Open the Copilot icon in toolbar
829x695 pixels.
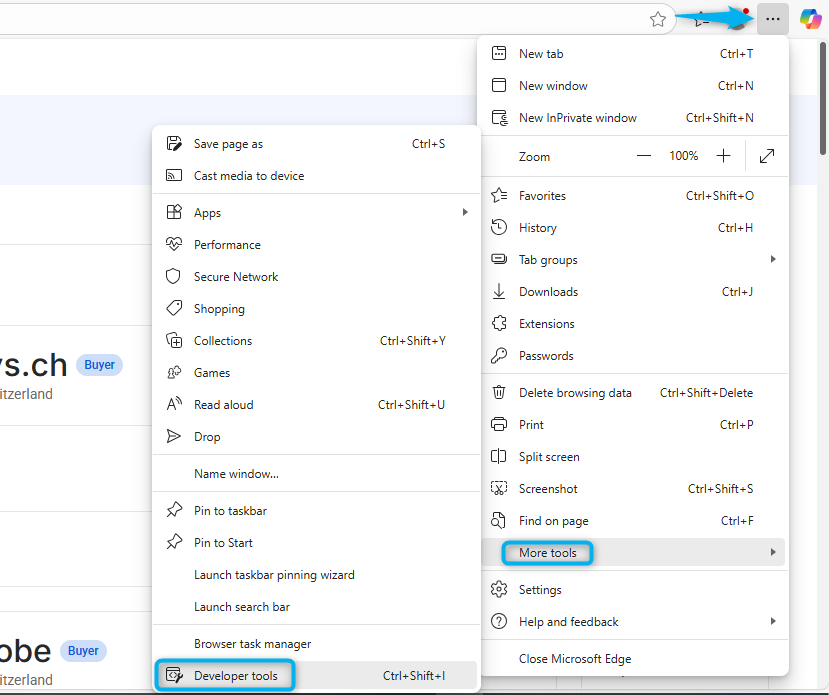tap(810, 19)
